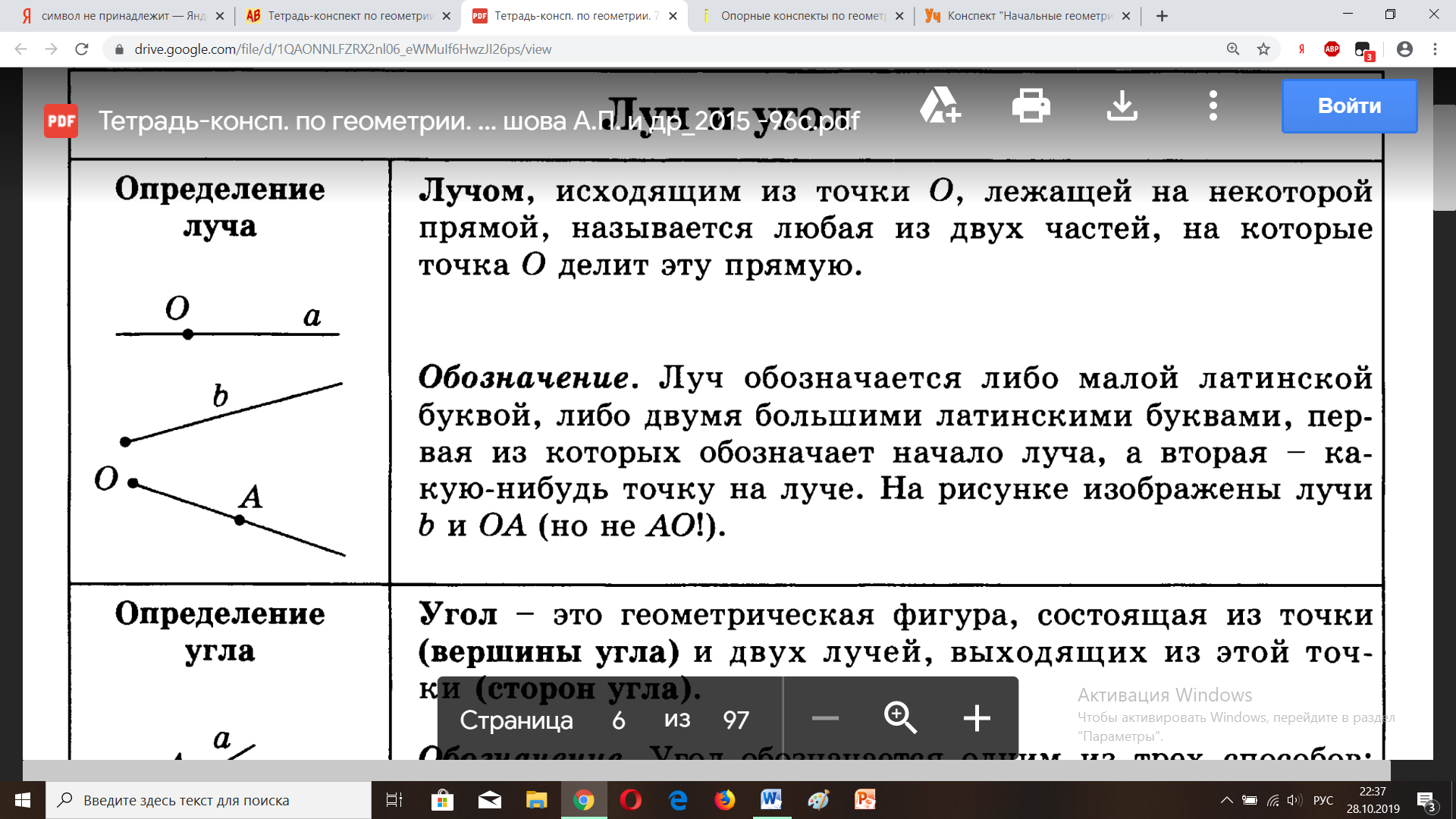This screenshot has width=1456, height=819.
Task: Open the Chrome profile account icon
Action: coord(1404,49)
